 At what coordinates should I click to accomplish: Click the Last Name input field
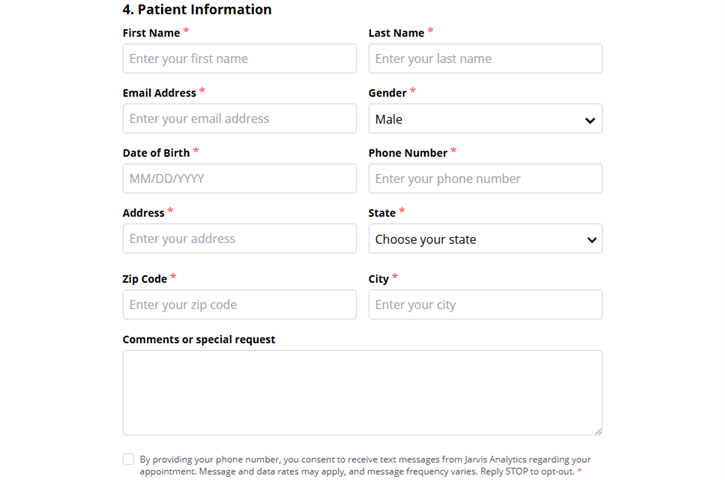[485, 59]
